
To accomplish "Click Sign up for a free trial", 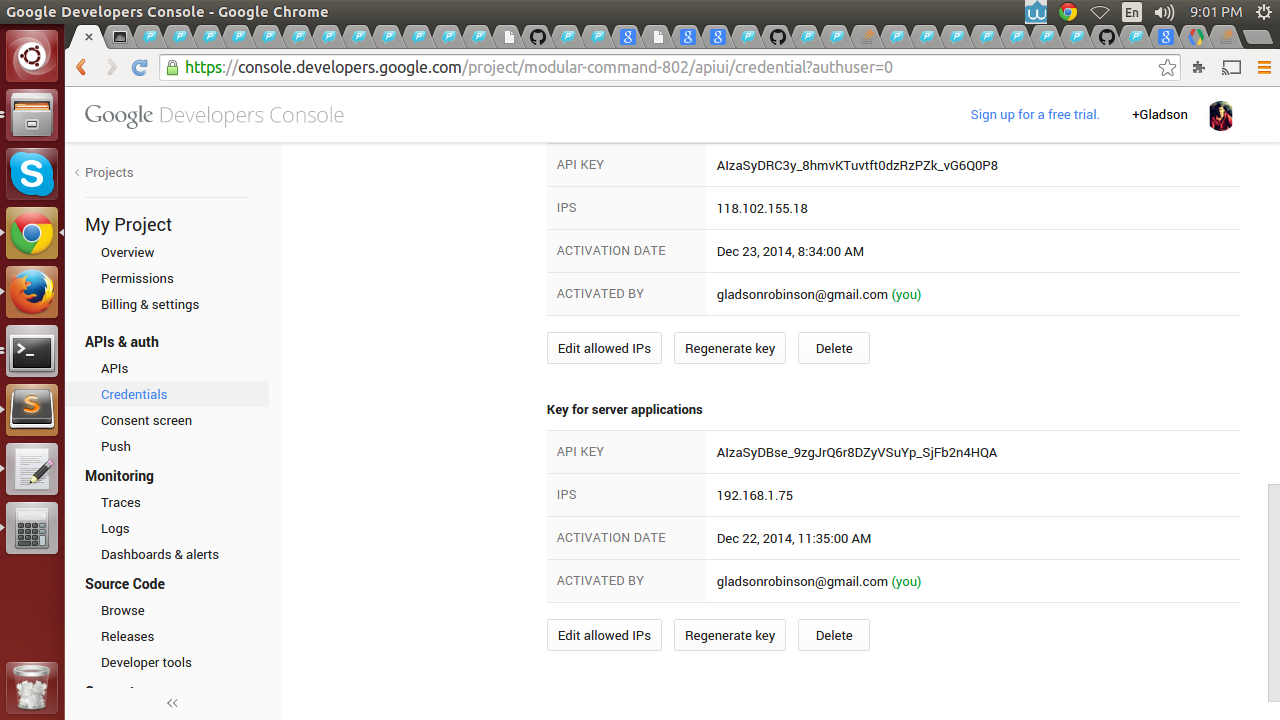I will 1035,114.
